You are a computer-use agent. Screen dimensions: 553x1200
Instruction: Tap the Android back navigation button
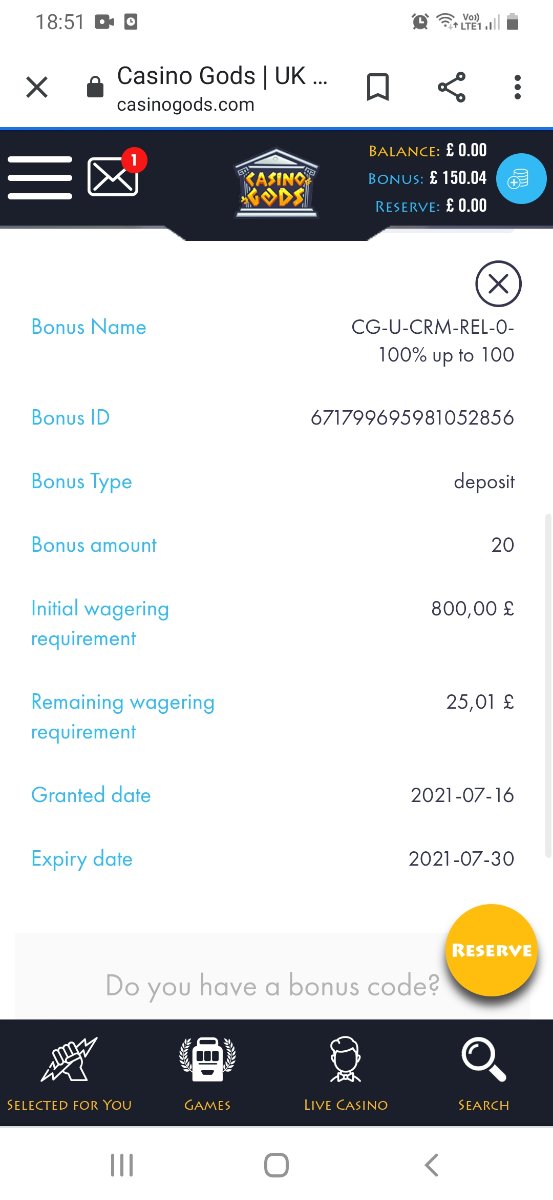tap(431, 1164)
